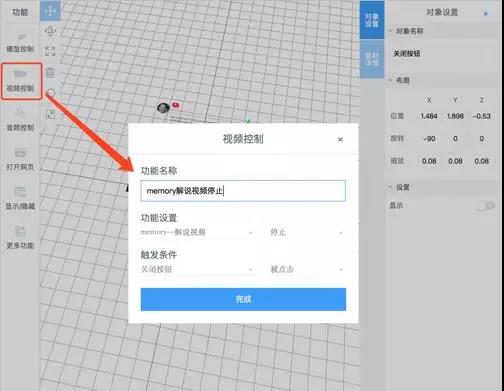The height and width of the screenshot is (391, 504).
Task: Edit rotation Z value 0
Action: coord(481,139)
